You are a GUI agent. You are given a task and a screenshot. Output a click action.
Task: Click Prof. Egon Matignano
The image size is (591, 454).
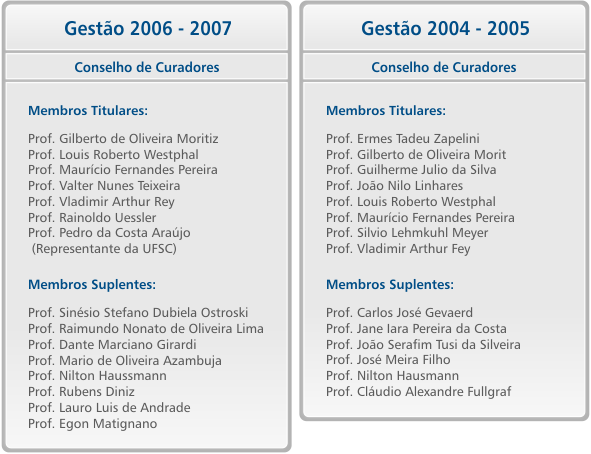92,424
